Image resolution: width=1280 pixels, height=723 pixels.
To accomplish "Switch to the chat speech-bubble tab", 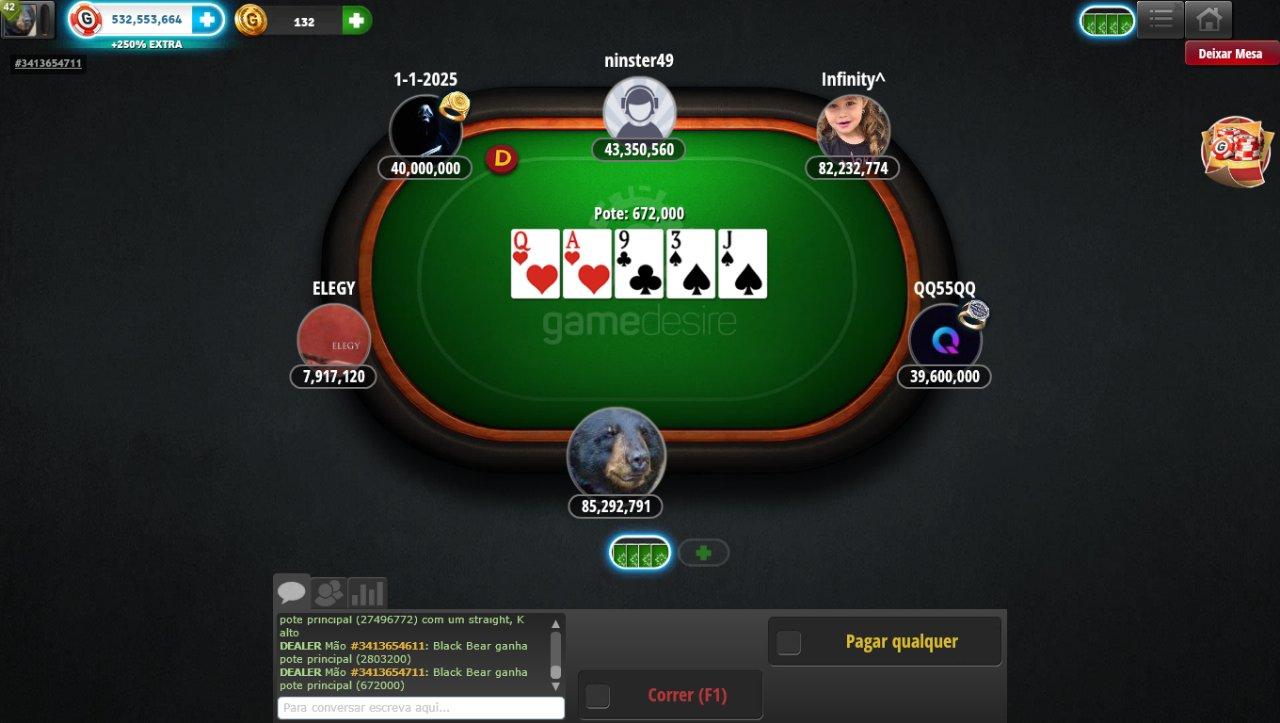I will click(292, 593).
